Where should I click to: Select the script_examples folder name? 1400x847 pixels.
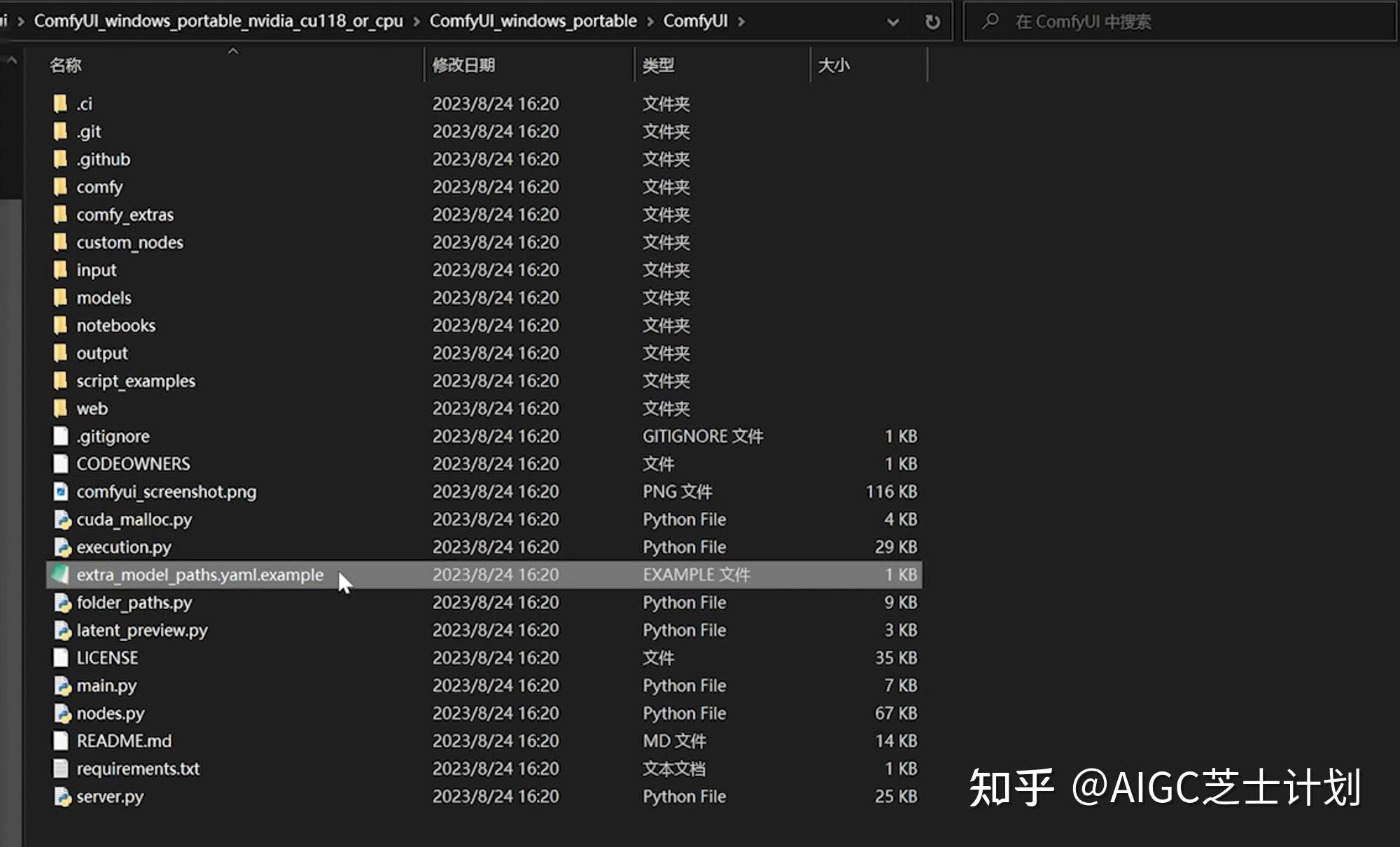pyautogui.click(x=136, y=381)
